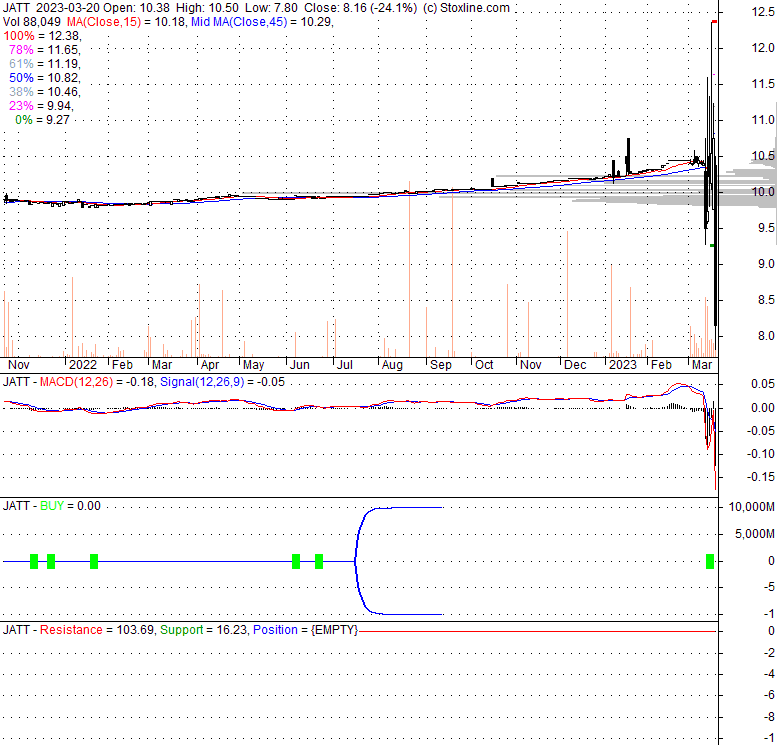Image resolution: width=778 pixels, height=746 pixels.
Task: Click the 2022 label on the time axis
Action: 82,366
